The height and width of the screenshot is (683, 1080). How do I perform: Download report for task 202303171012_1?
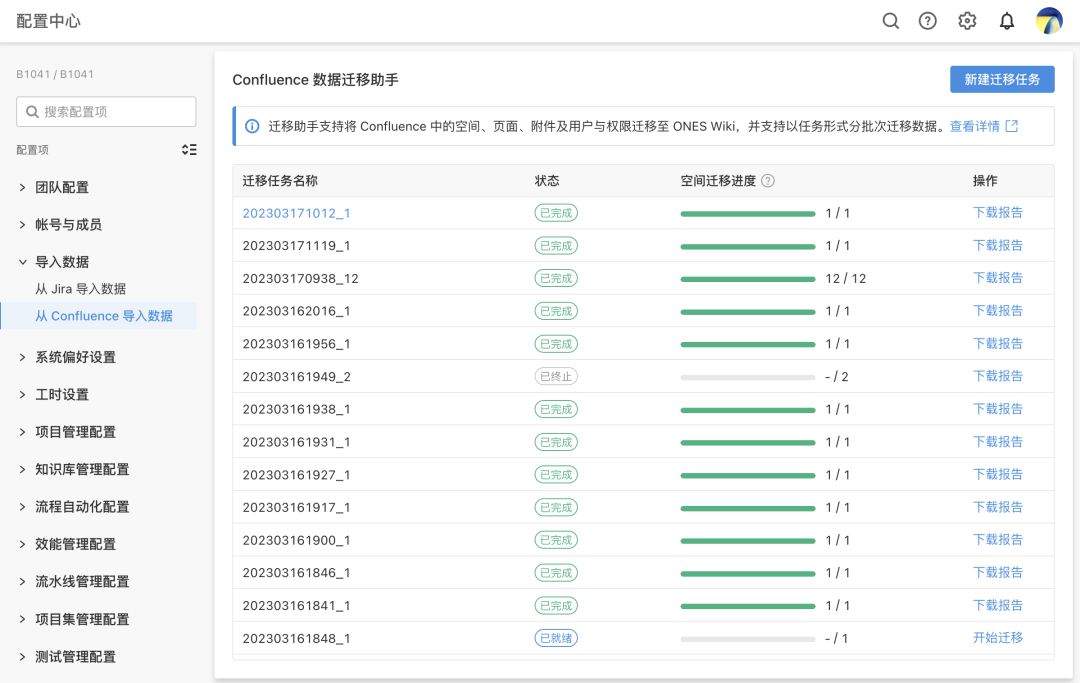[997, 213]
